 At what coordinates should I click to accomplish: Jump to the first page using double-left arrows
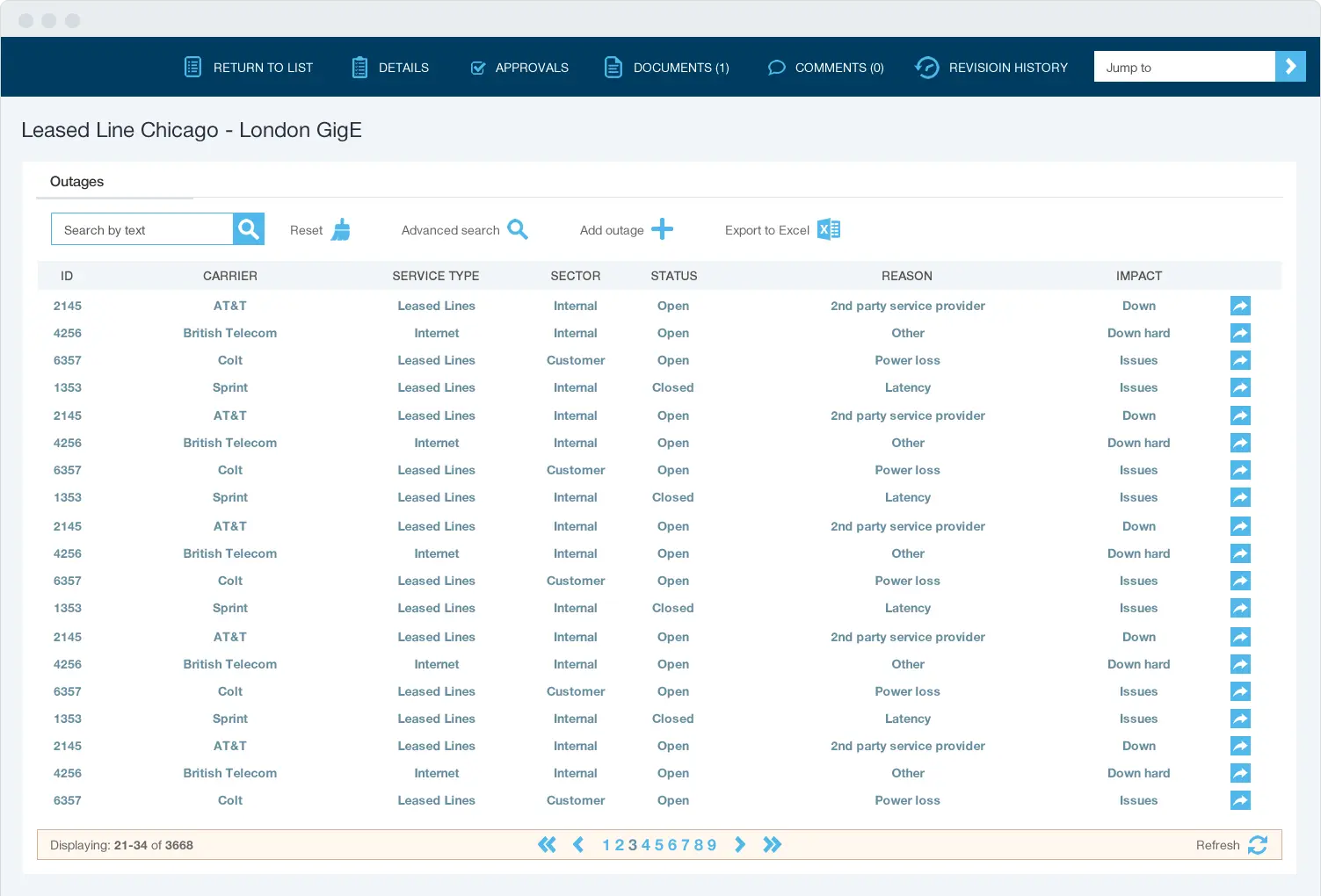tap(547, 845)
